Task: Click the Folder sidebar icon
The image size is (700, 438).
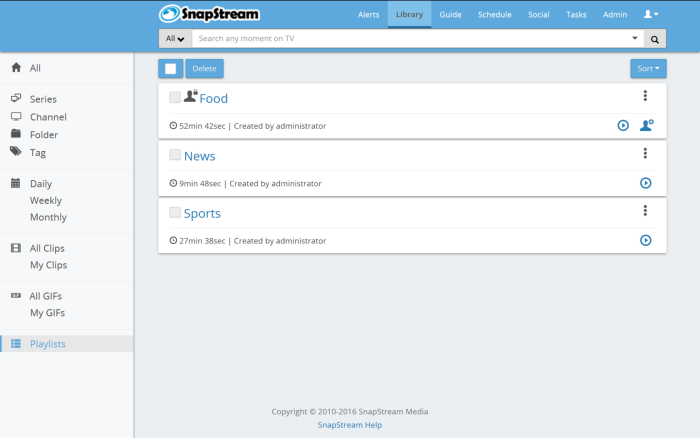Action: tap(16, 133)
